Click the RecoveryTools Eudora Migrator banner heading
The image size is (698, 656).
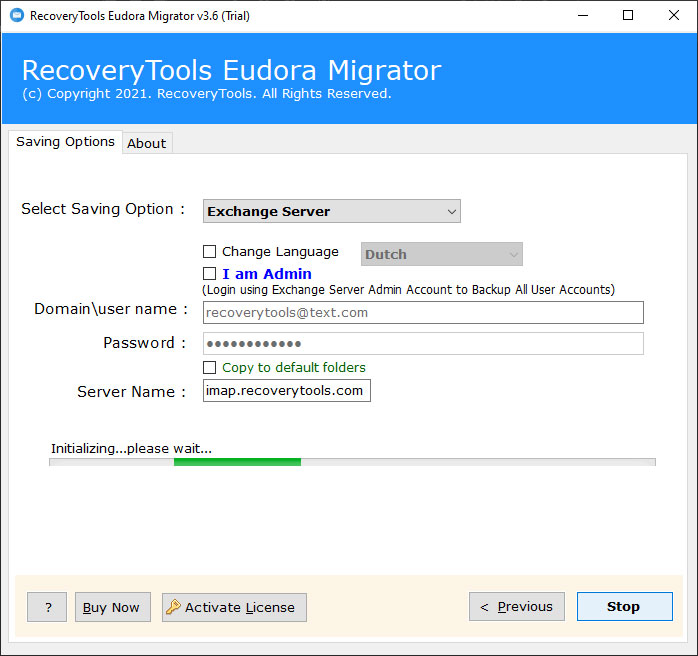click(231, 70)
